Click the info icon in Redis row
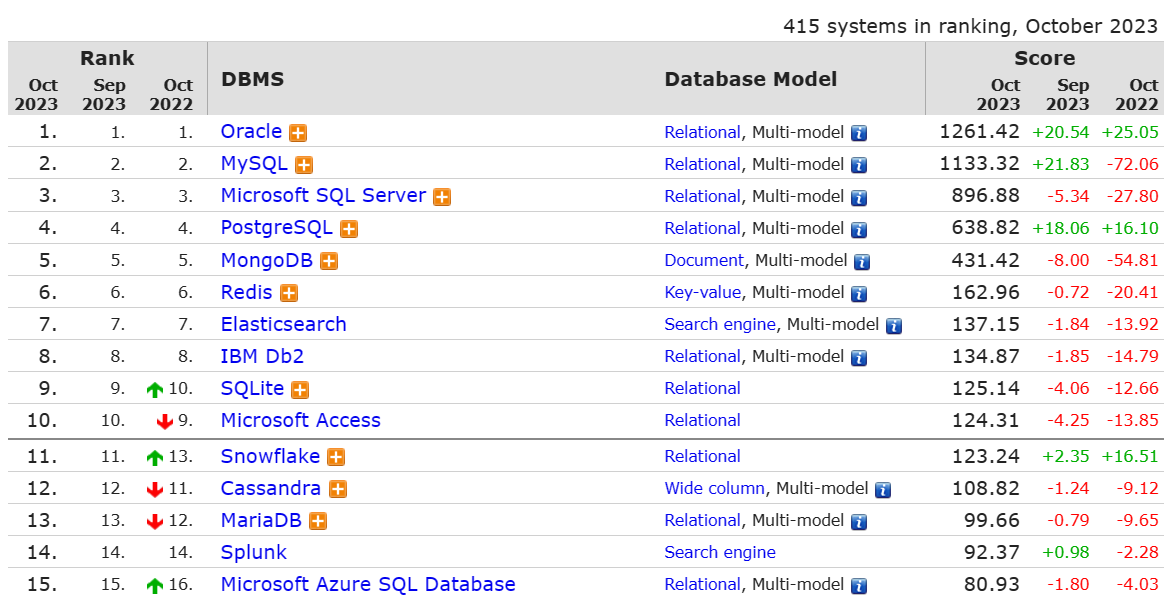Viewport: 1167px width, 598px height. pos(859,293)
